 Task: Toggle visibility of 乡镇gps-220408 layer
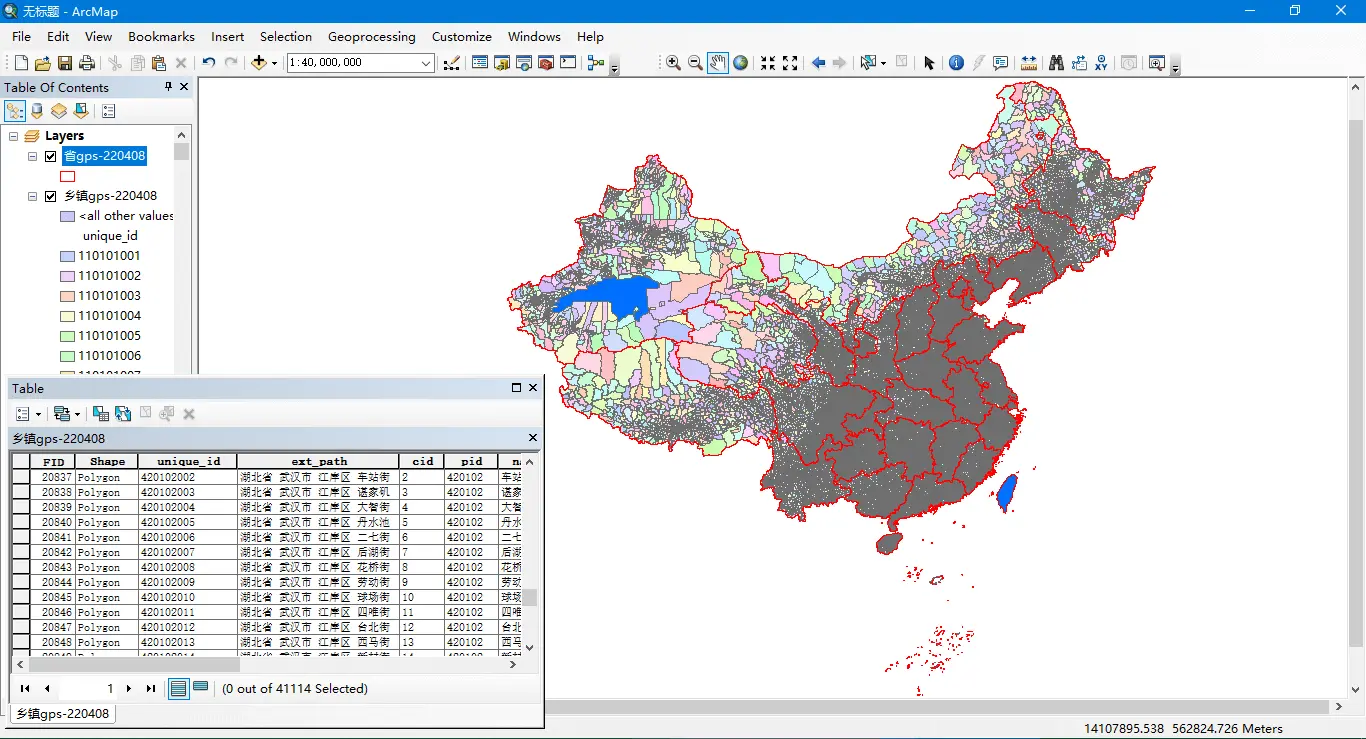tap(51, 196)
